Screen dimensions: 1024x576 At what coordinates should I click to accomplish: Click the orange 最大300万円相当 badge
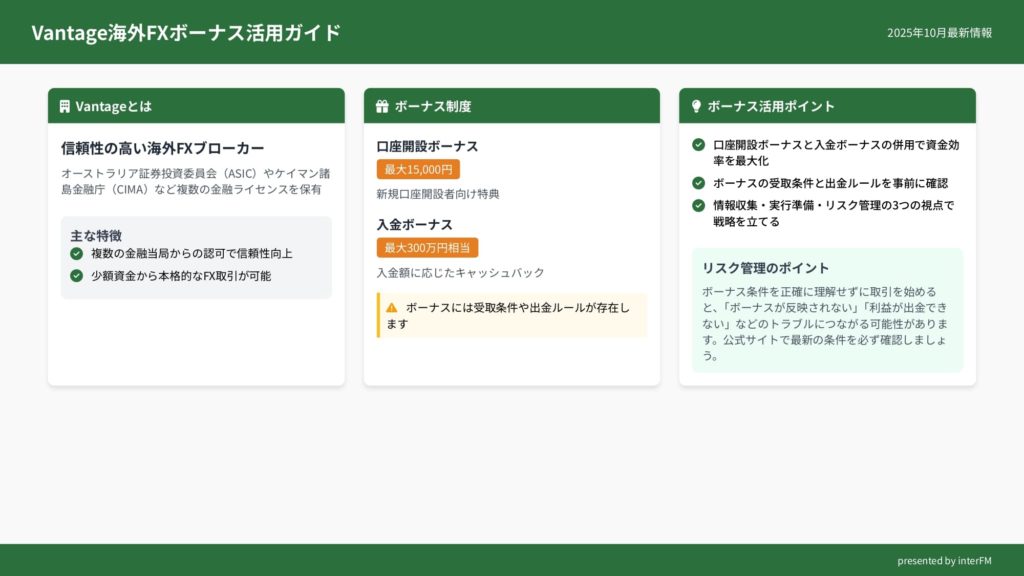[427, 248]
